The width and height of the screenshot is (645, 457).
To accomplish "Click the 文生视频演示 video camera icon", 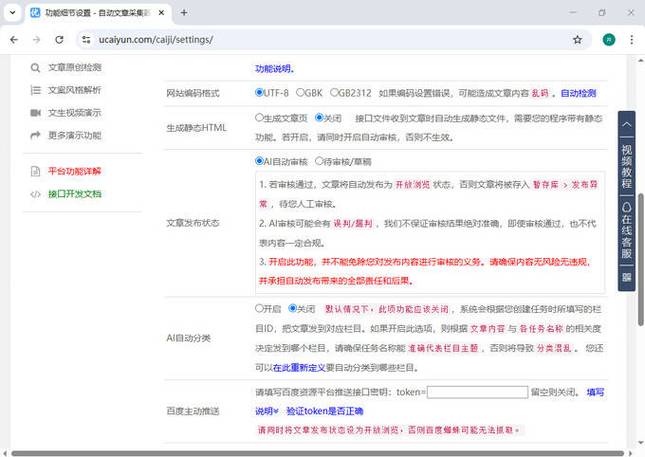I will [35, 112].
